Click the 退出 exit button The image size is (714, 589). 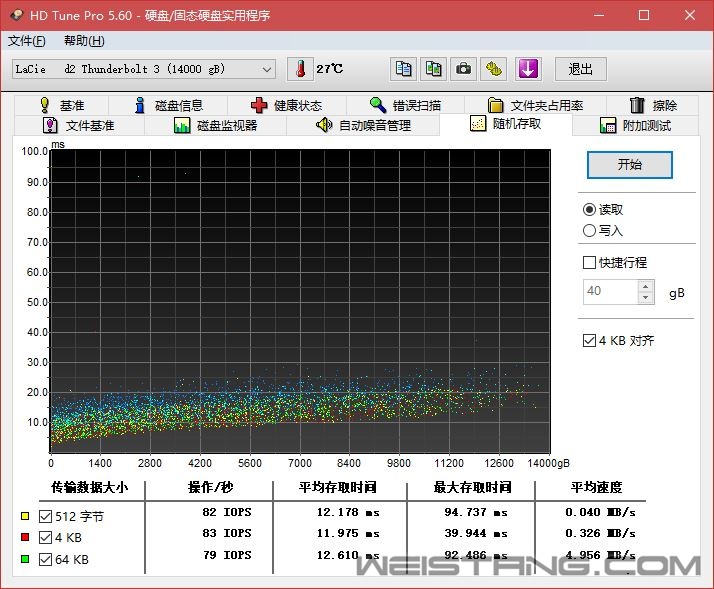point(580,69)
